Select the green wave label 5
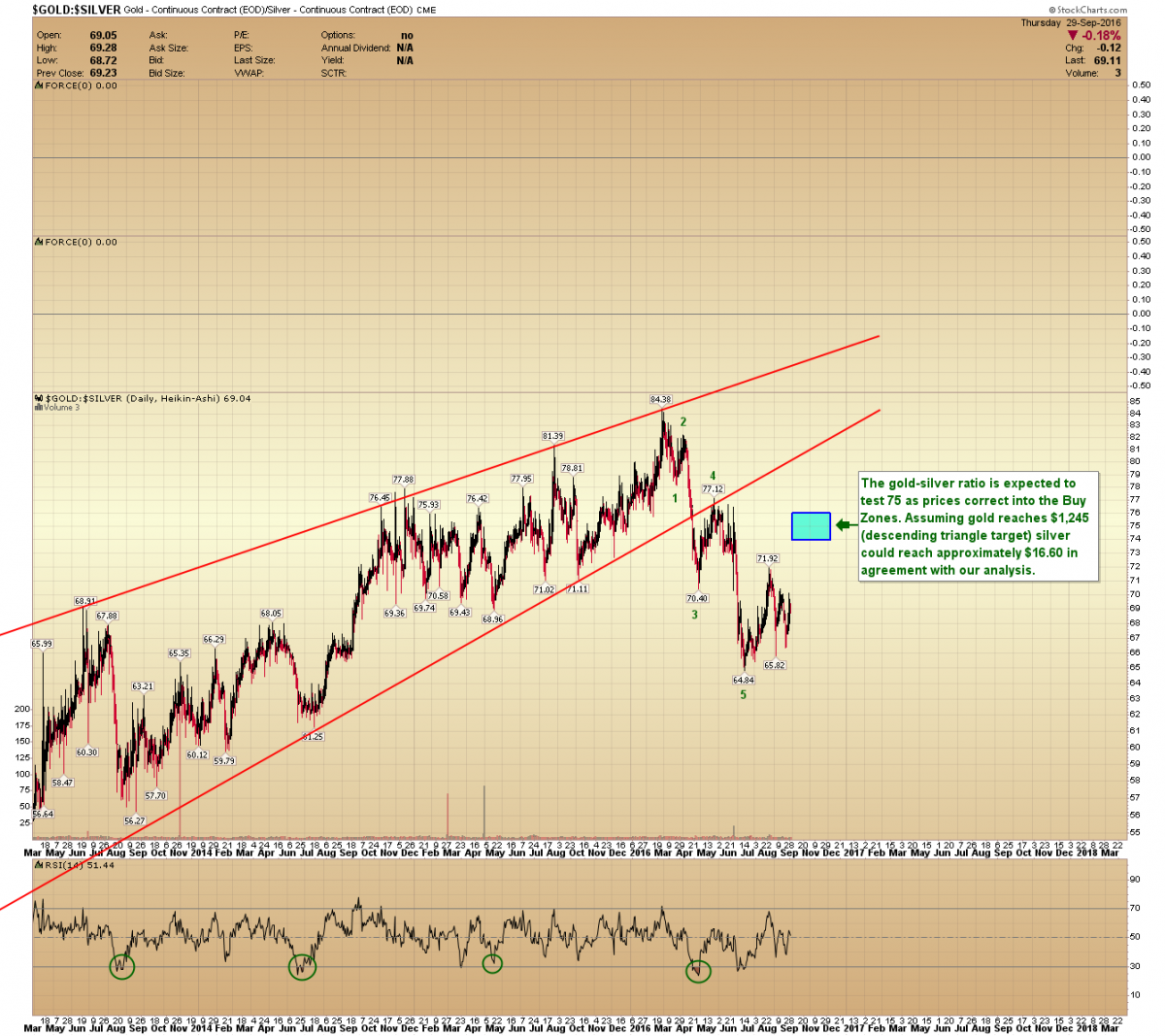Screen dimensions: 1165x1036 coord(743,695)
